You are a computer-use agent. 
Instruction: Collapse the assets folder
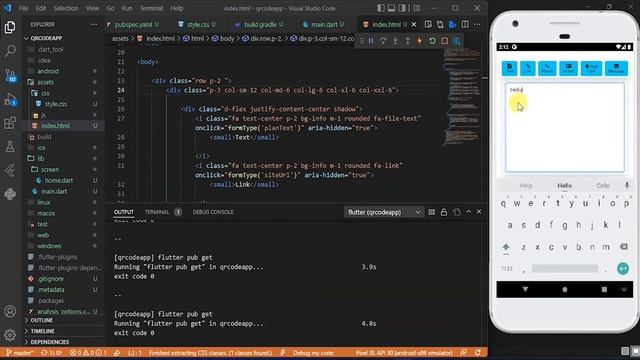(63, 82)
